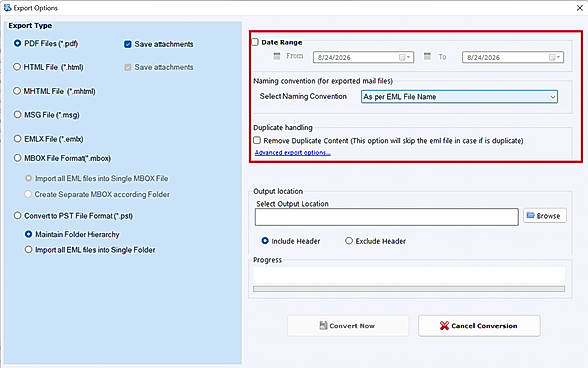The width and height of the screenshot is (588, 368).
Task: Select Include Header radio button
Action: pos(265,241)
